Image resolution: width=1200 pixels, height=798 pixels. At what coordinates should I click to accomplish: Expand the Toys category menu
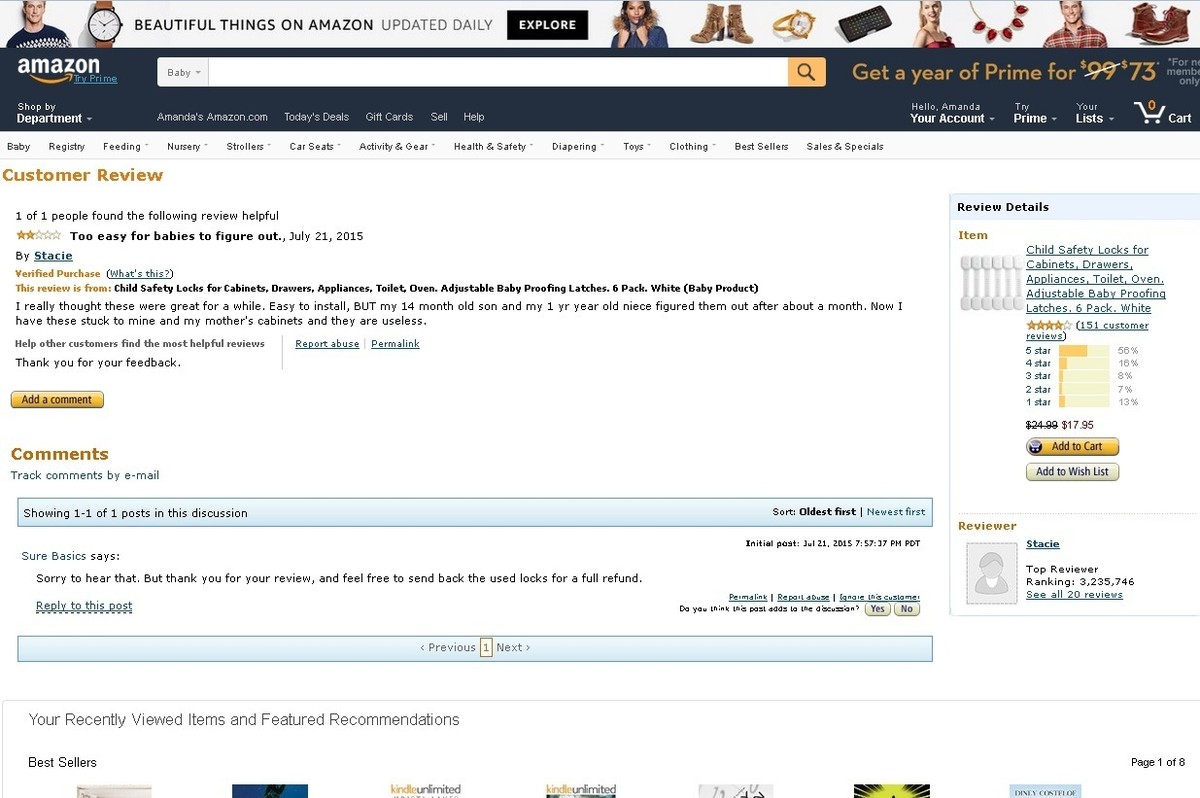[x=637, y=146]
